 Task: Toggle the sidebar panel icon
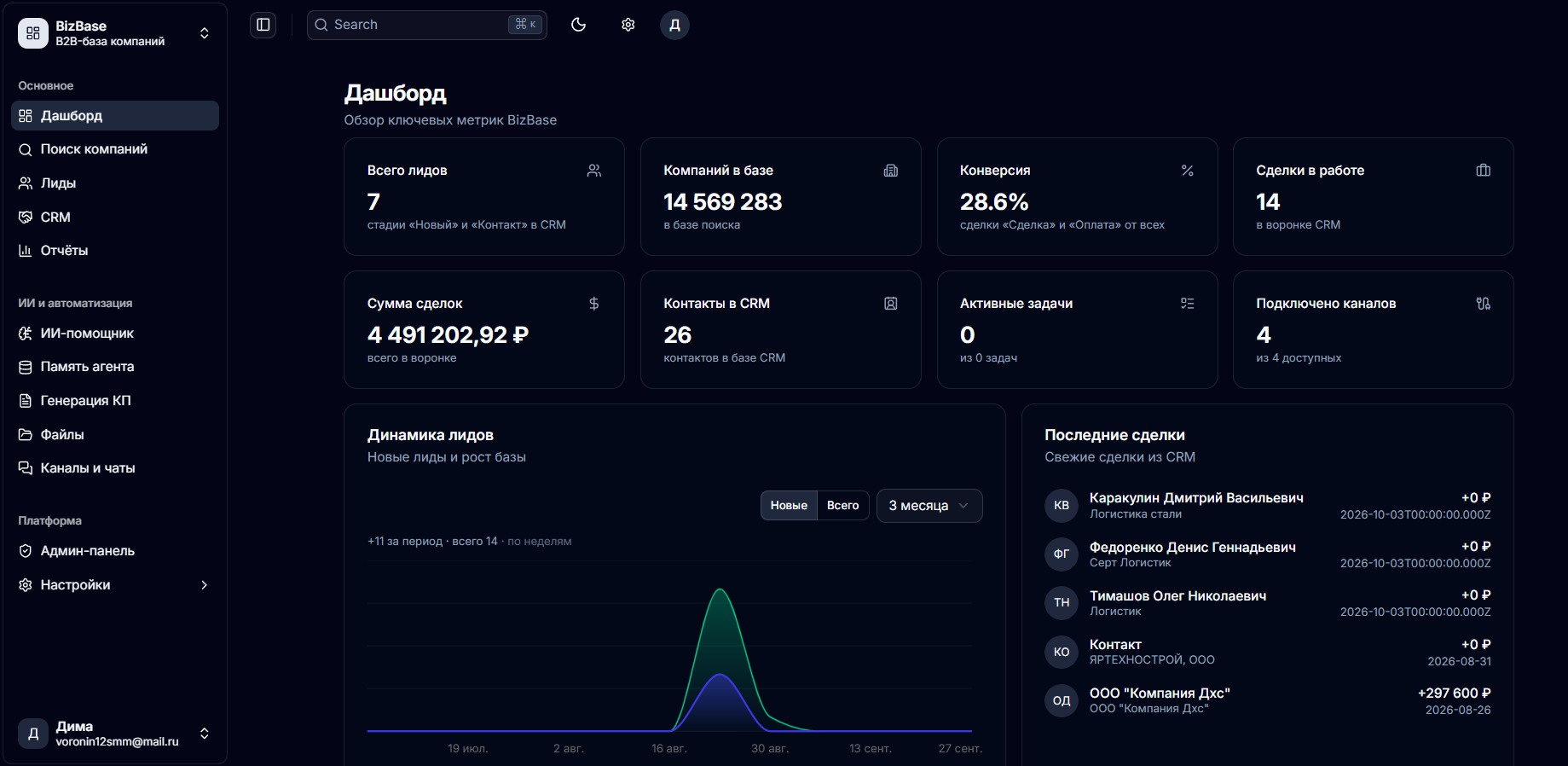(263, 25)
